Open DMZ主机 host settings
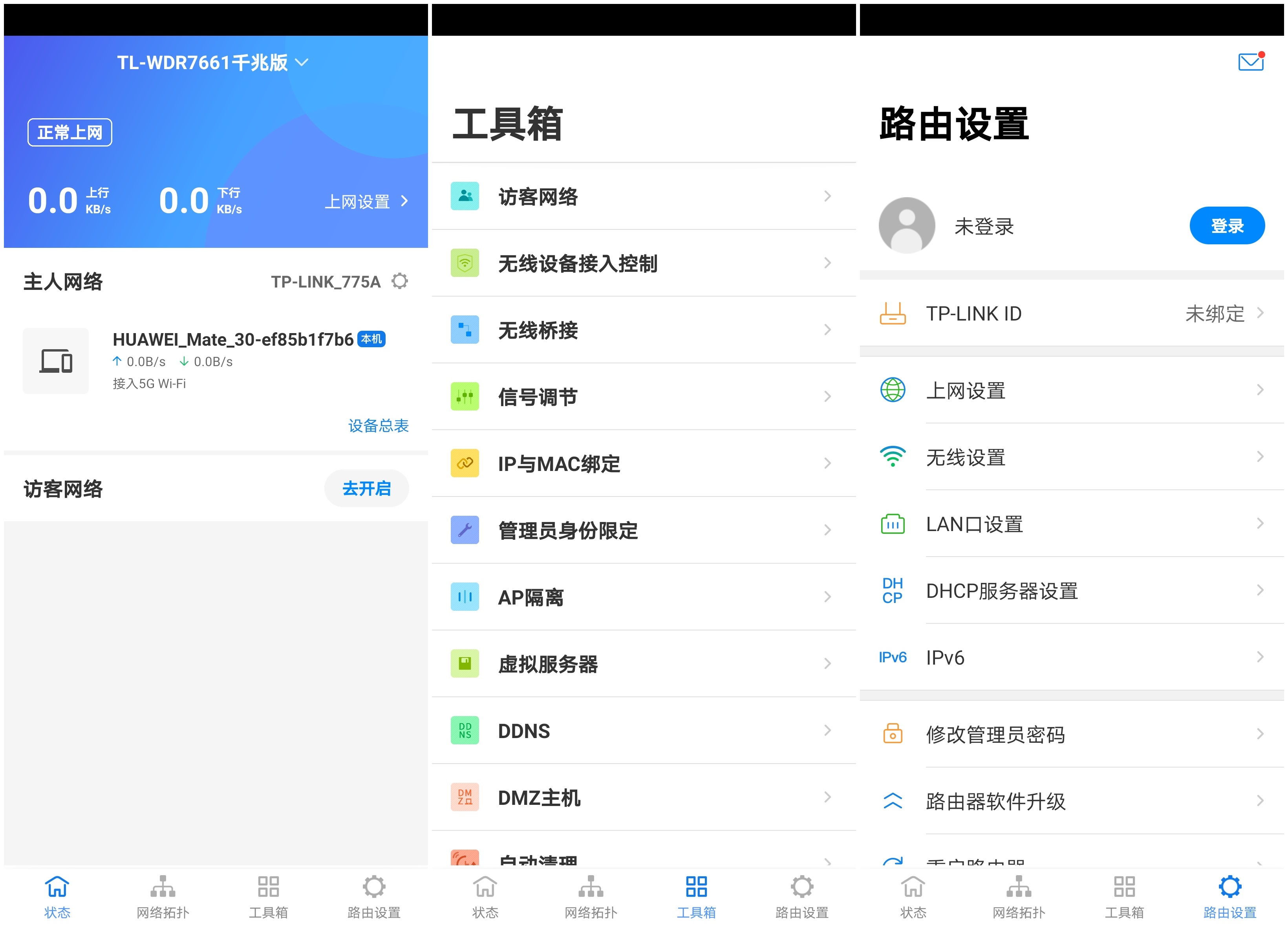The image size is (1288, 927). [642, 797]
